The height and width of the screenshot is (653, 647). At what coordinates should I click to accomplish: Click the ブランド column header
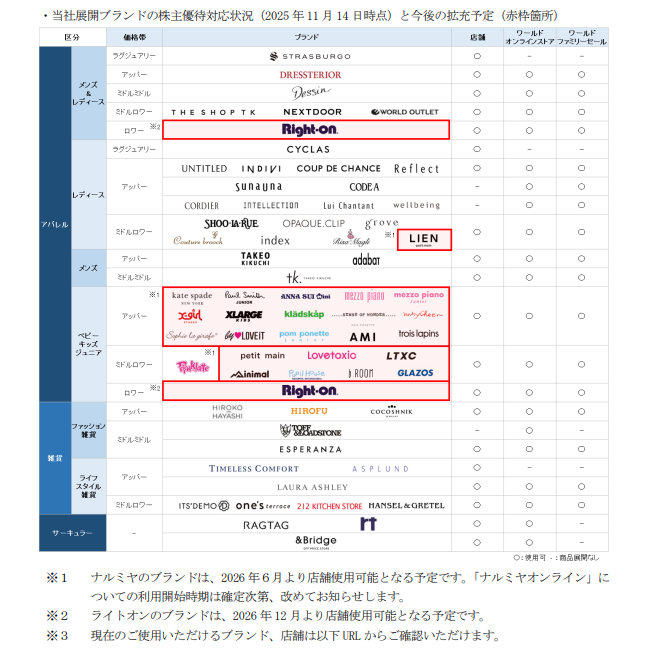(x=307, y=36)
